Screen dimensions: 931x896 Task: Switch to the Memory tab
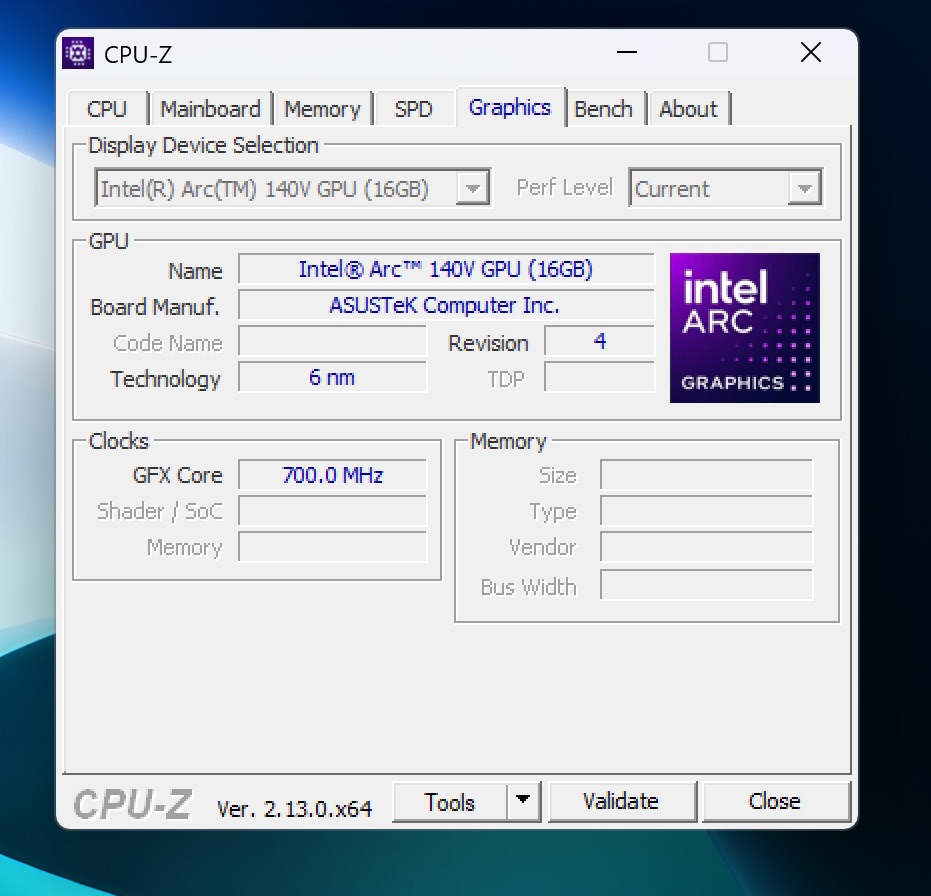click(322, 109)
